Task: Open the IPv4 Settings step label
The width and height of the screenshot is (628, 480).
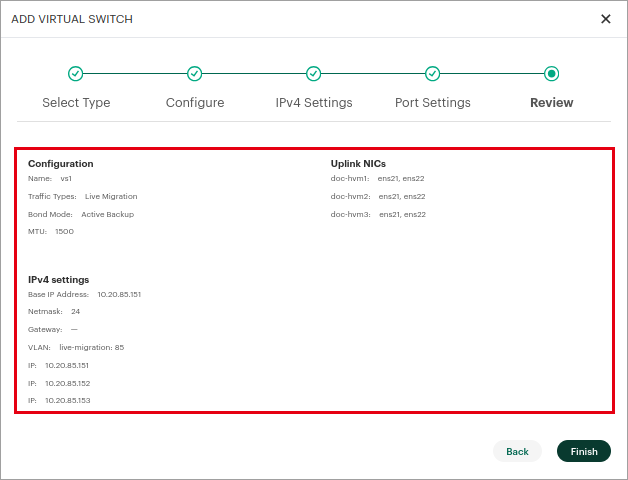Action: click(x=314, y=103)
